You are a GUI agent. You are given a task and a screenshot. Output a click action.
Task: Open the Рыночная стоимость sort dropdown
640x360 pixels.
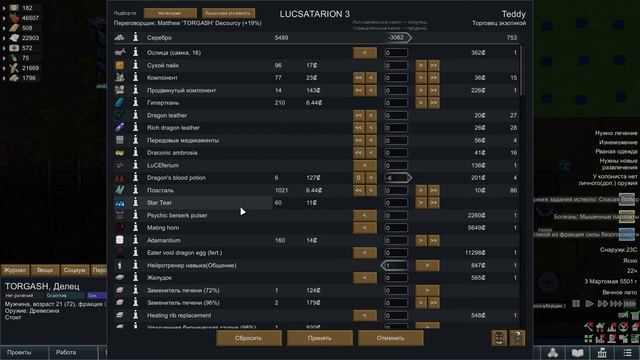[x=228, y=13]
